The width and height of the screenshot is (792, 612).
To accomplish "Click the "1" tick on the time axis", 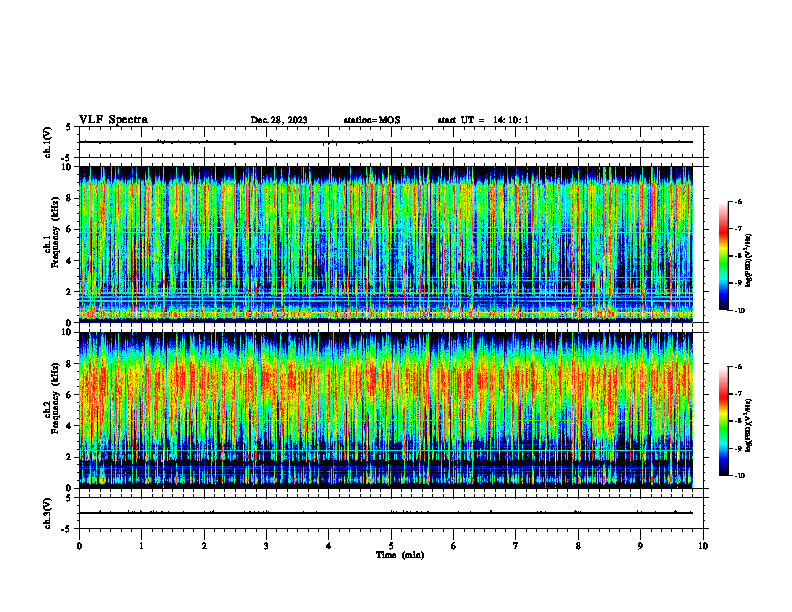I will (141, 546).
